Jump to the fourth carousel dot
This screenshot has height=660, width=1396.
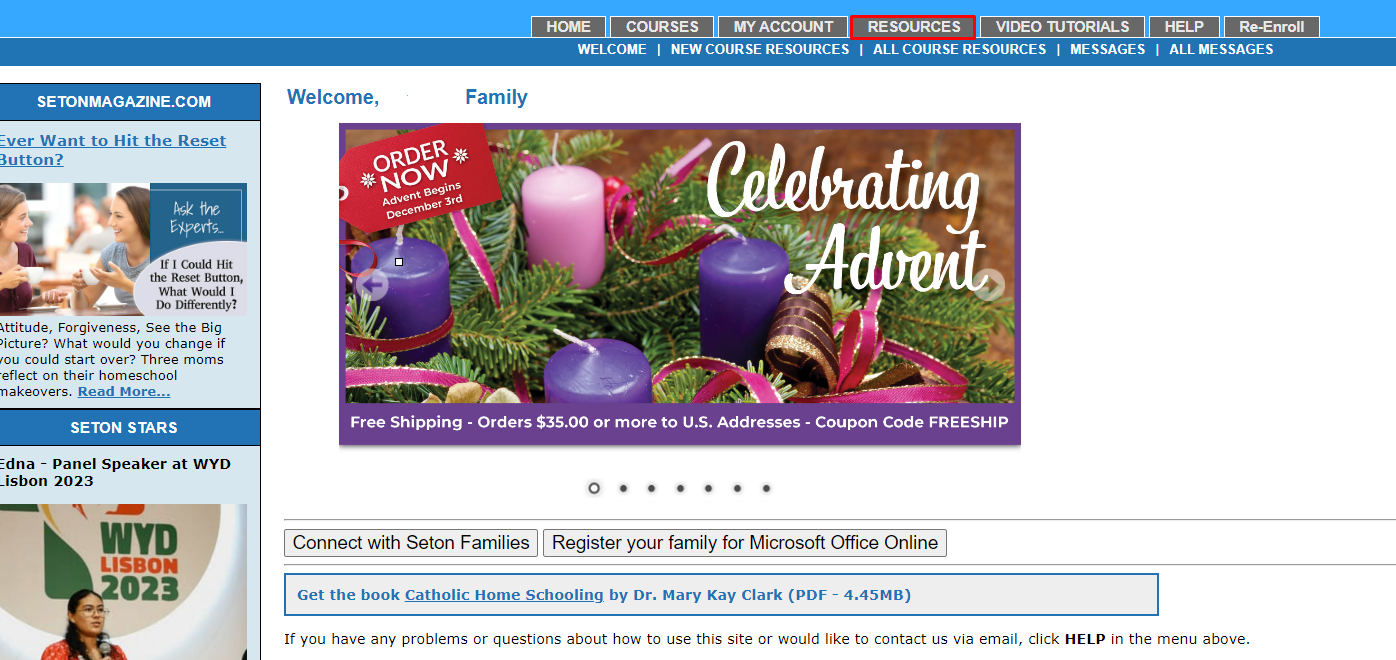coord(680,488)
